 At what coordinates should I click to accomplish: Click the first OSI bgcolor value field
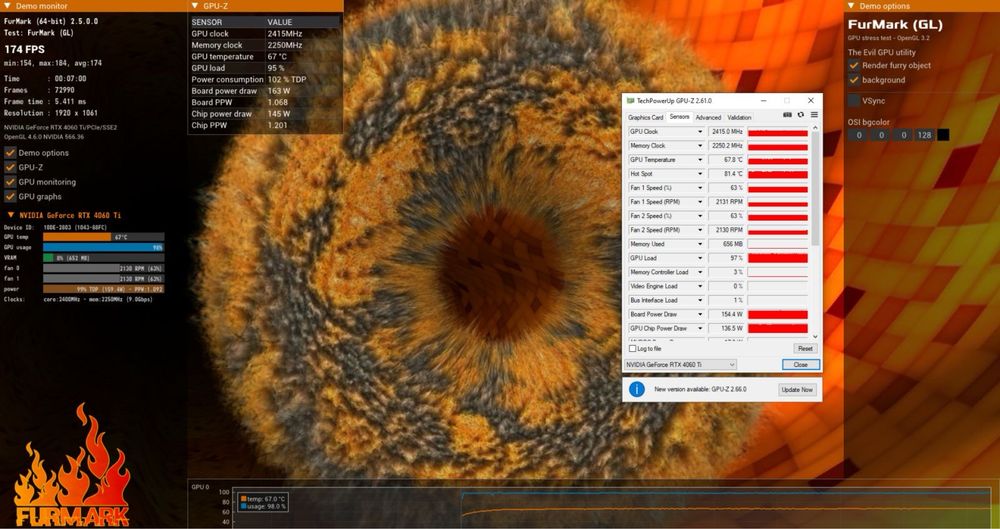click(x=857, y=135)
